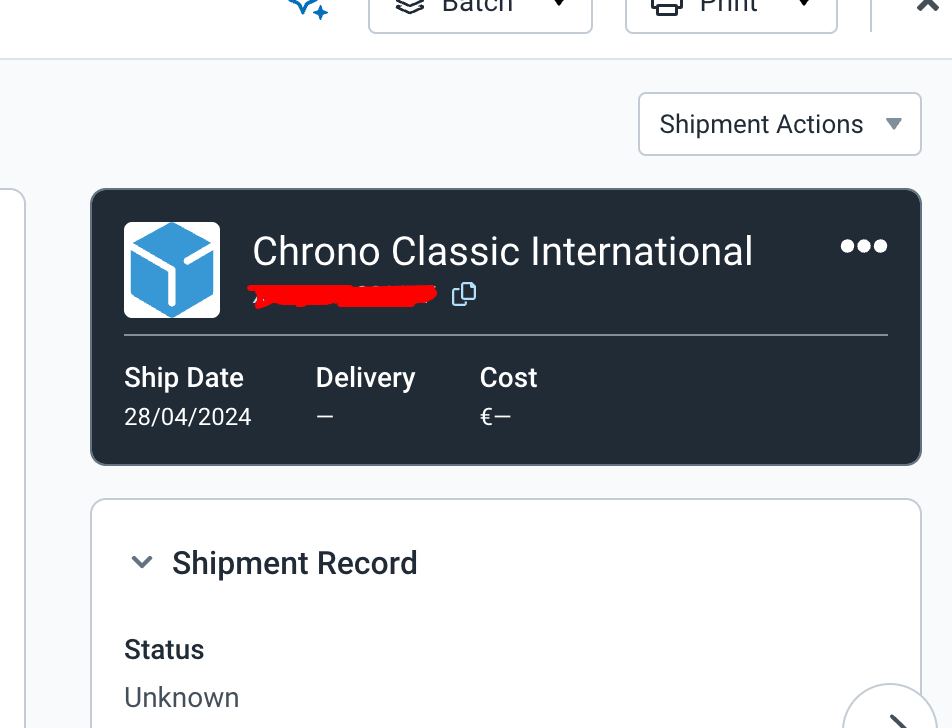Screen dimensions: 952x728
Task: Open the Shipment Actions dropdown
Action: (x=780, y=124)
